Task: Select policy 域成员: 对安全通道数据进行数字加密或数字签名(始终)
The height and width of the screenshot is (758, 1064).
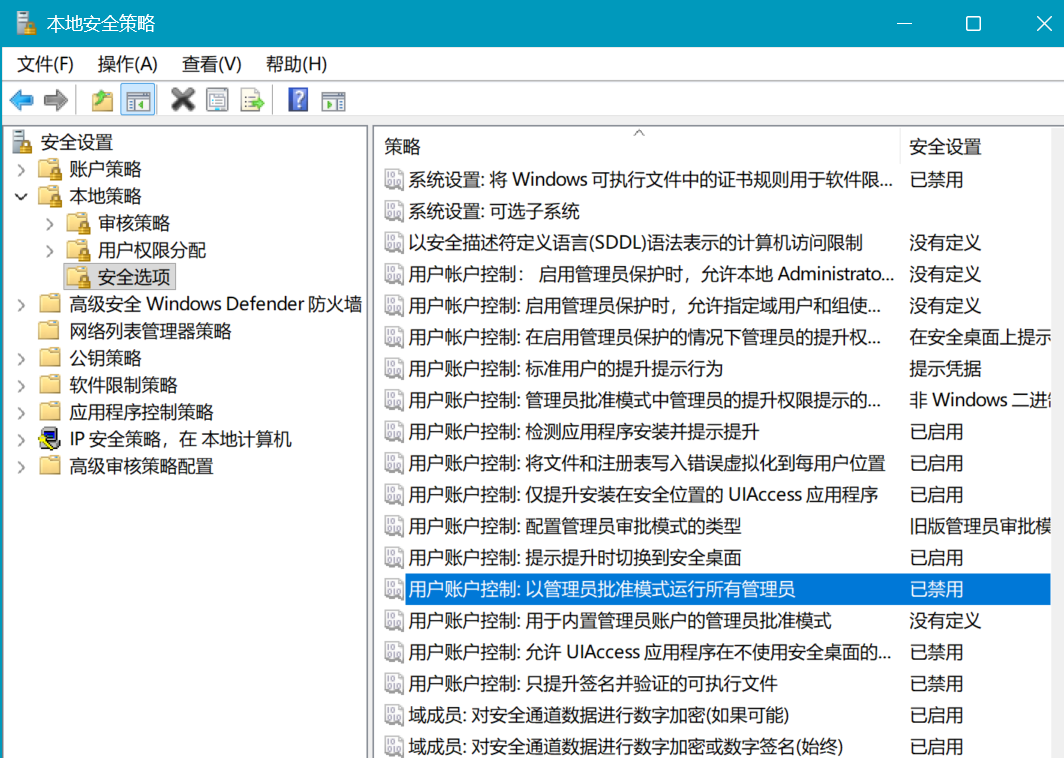Action: (x=625, y=746)
